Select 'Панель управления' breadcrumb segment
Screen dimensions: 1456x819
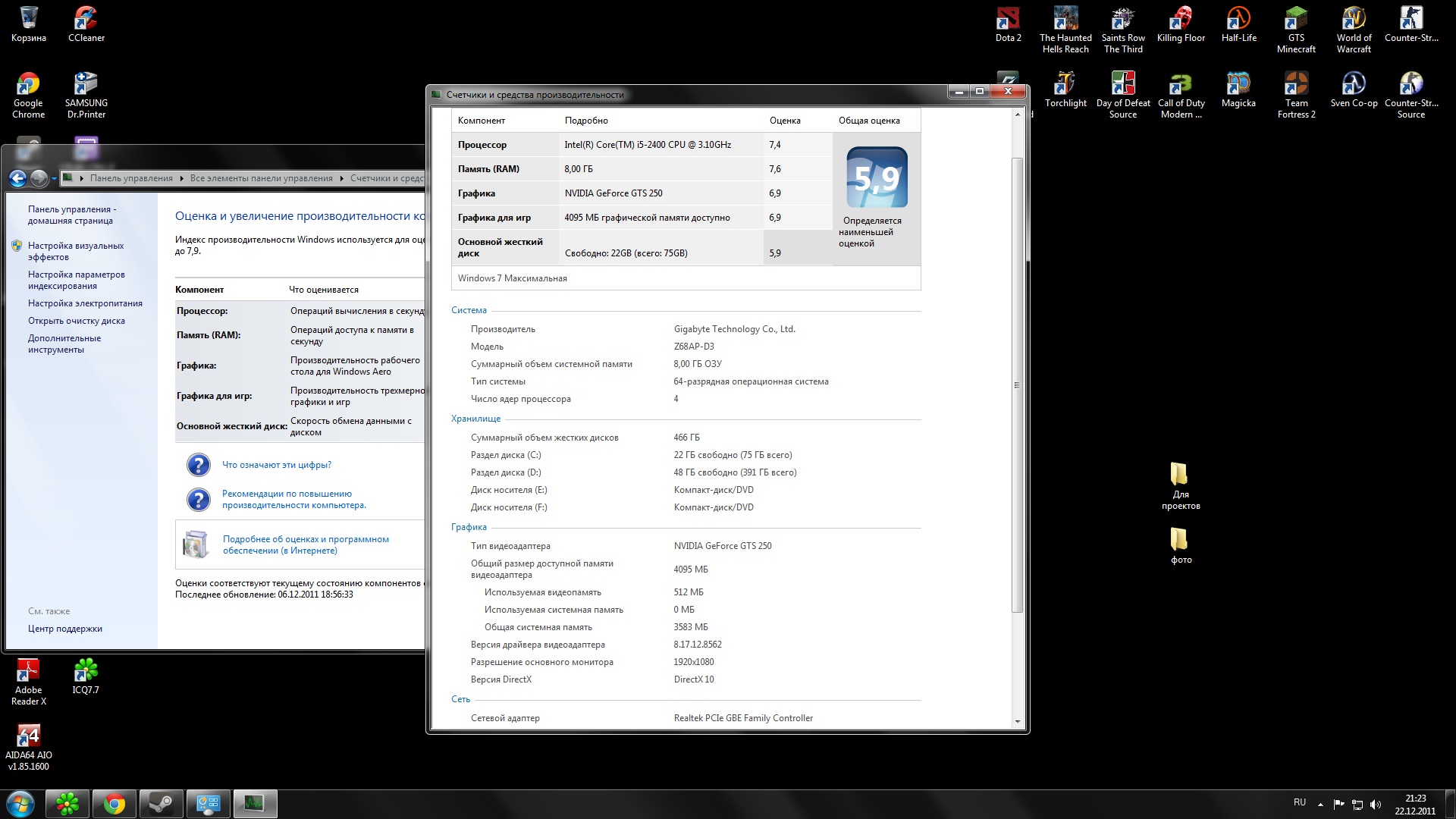coord(131,178)
